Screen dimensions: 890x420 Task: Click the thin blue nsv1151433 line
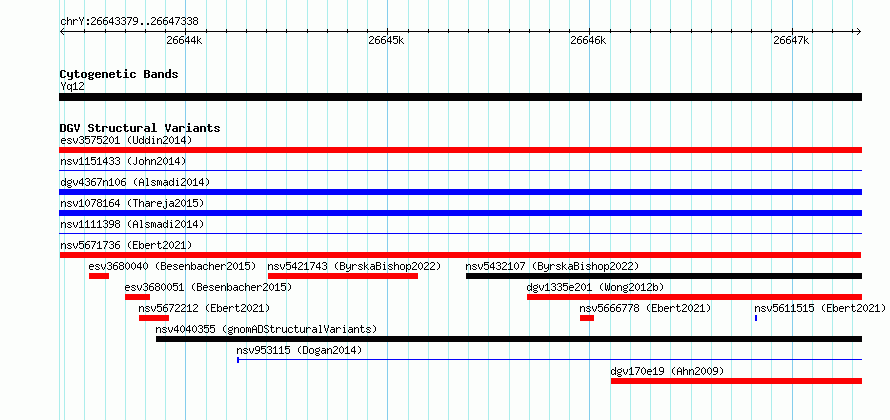(460, 170)
